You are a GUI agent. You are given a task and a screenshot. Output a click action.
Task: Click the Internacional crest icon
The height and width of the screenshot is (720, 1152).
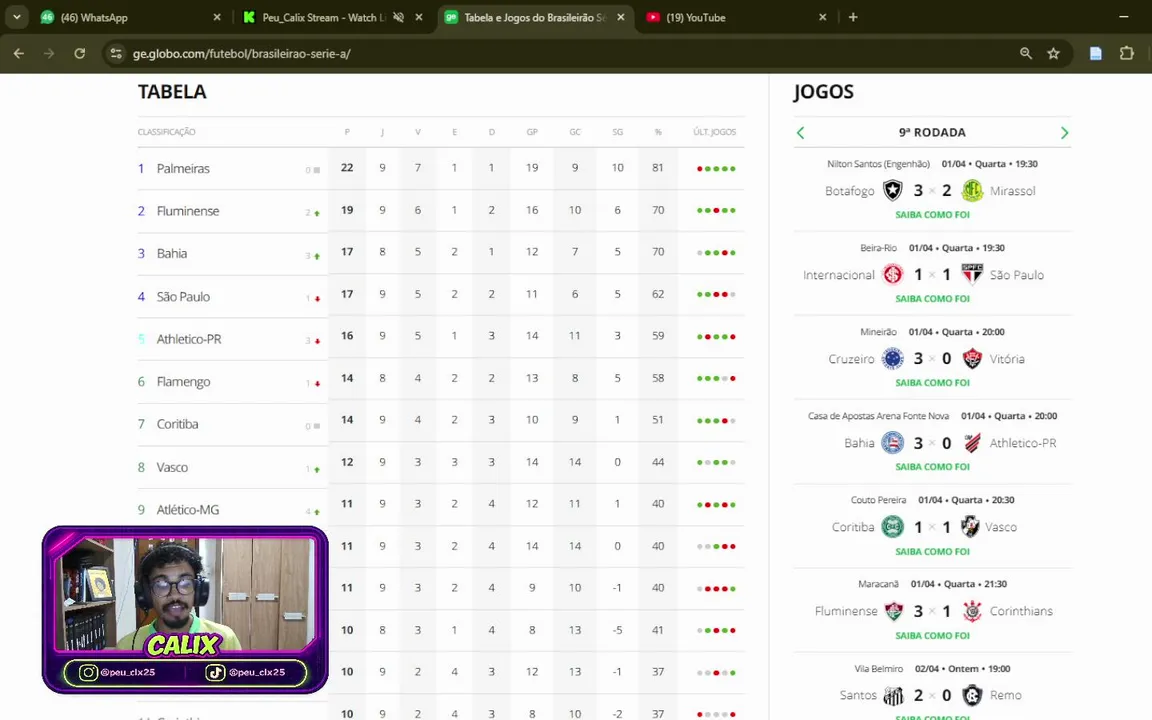[893, 275]
